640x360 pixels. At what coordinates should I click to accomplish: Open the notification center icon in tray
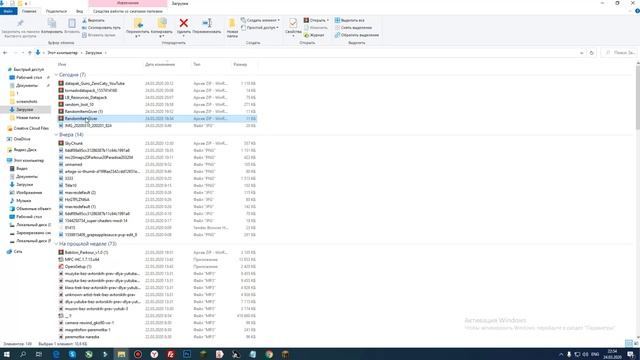pos(631,354)
